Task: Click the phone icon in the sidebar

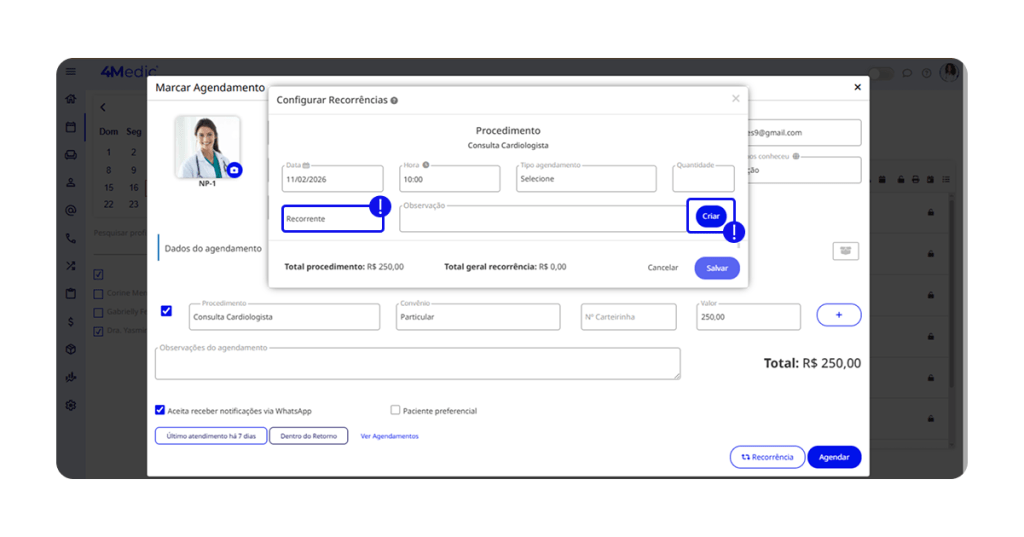Action: [71, 239]
